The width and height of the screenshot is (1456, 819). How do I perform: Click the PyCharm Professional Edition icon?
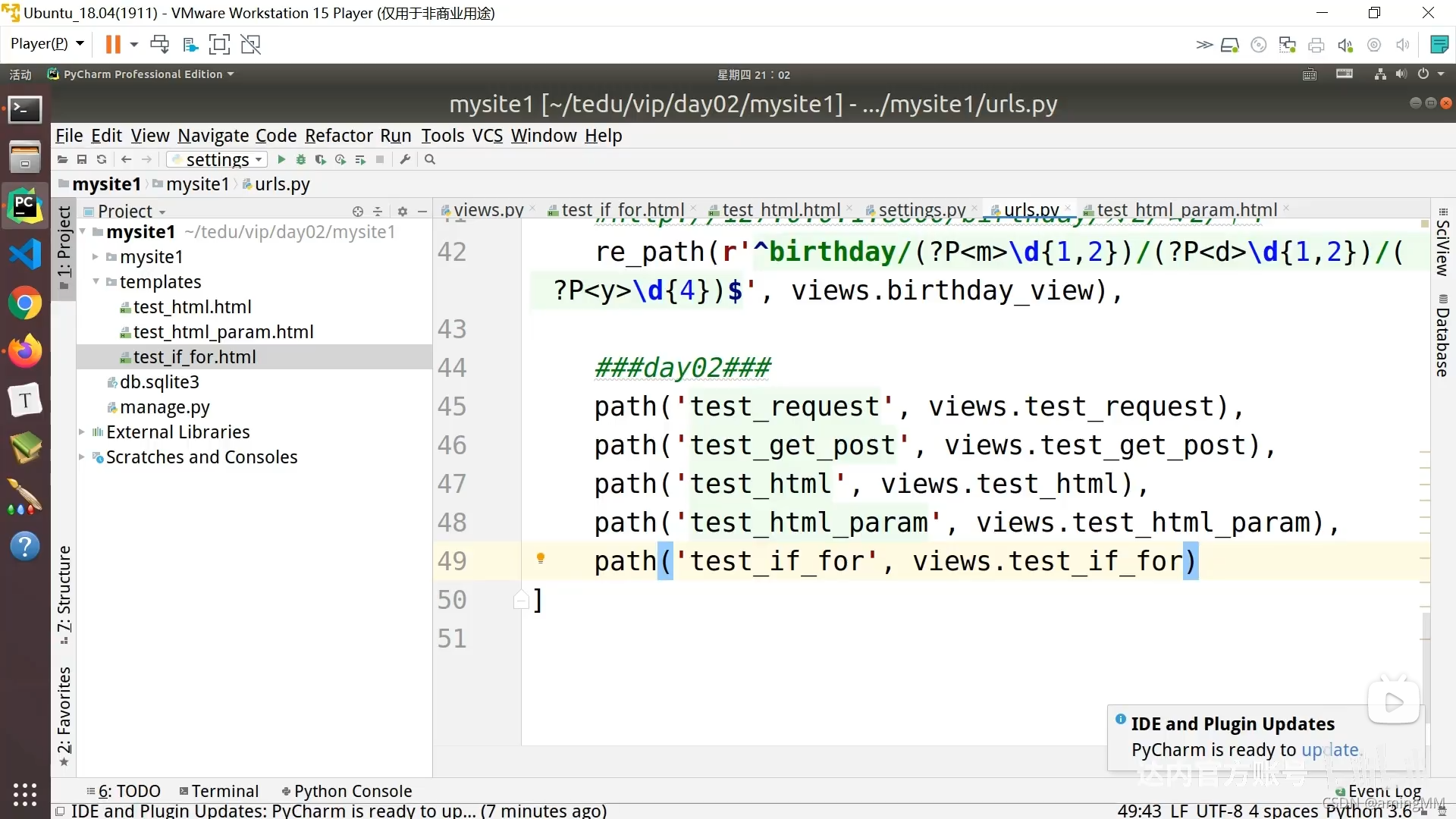(x=52, y=73)
